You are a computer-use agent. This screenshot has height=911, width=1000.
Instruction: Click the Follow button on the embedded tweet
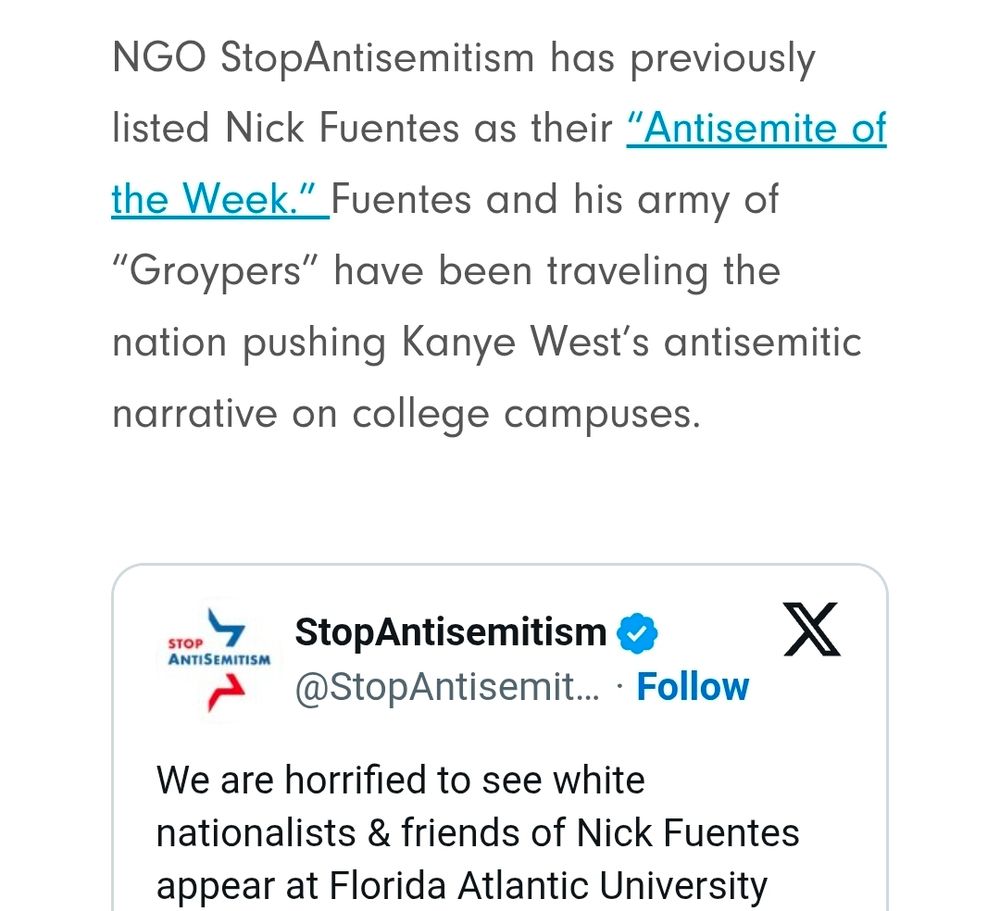click(693, 686)
